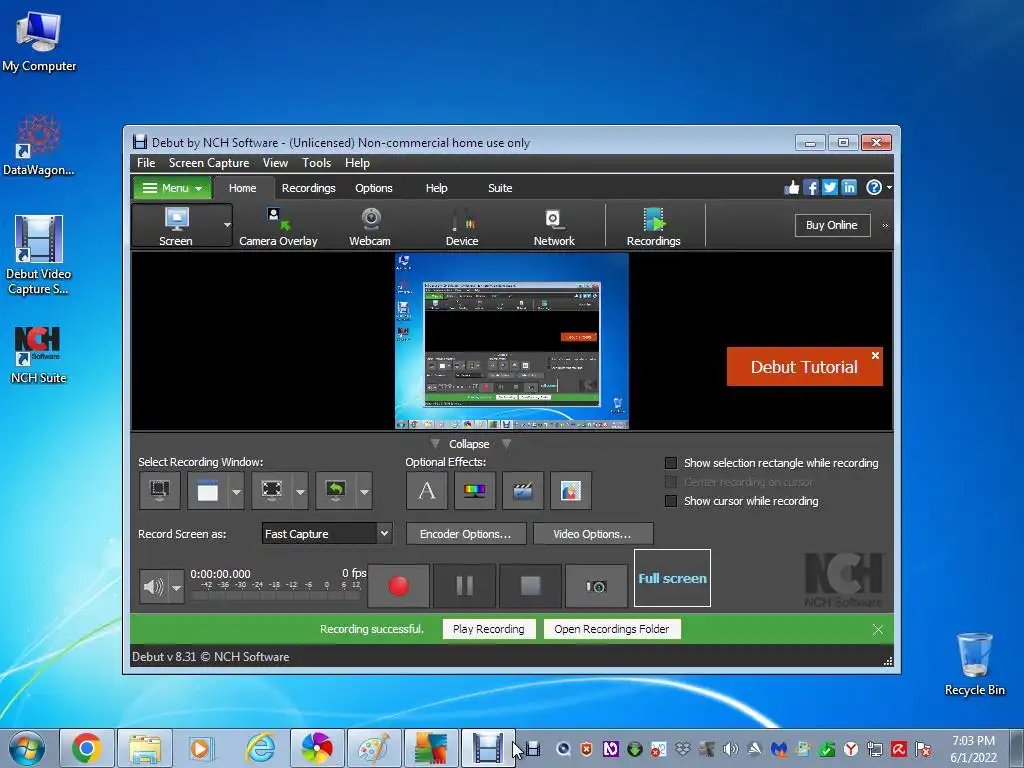Open Encoder Options dialog

click(x=466, y=534)
